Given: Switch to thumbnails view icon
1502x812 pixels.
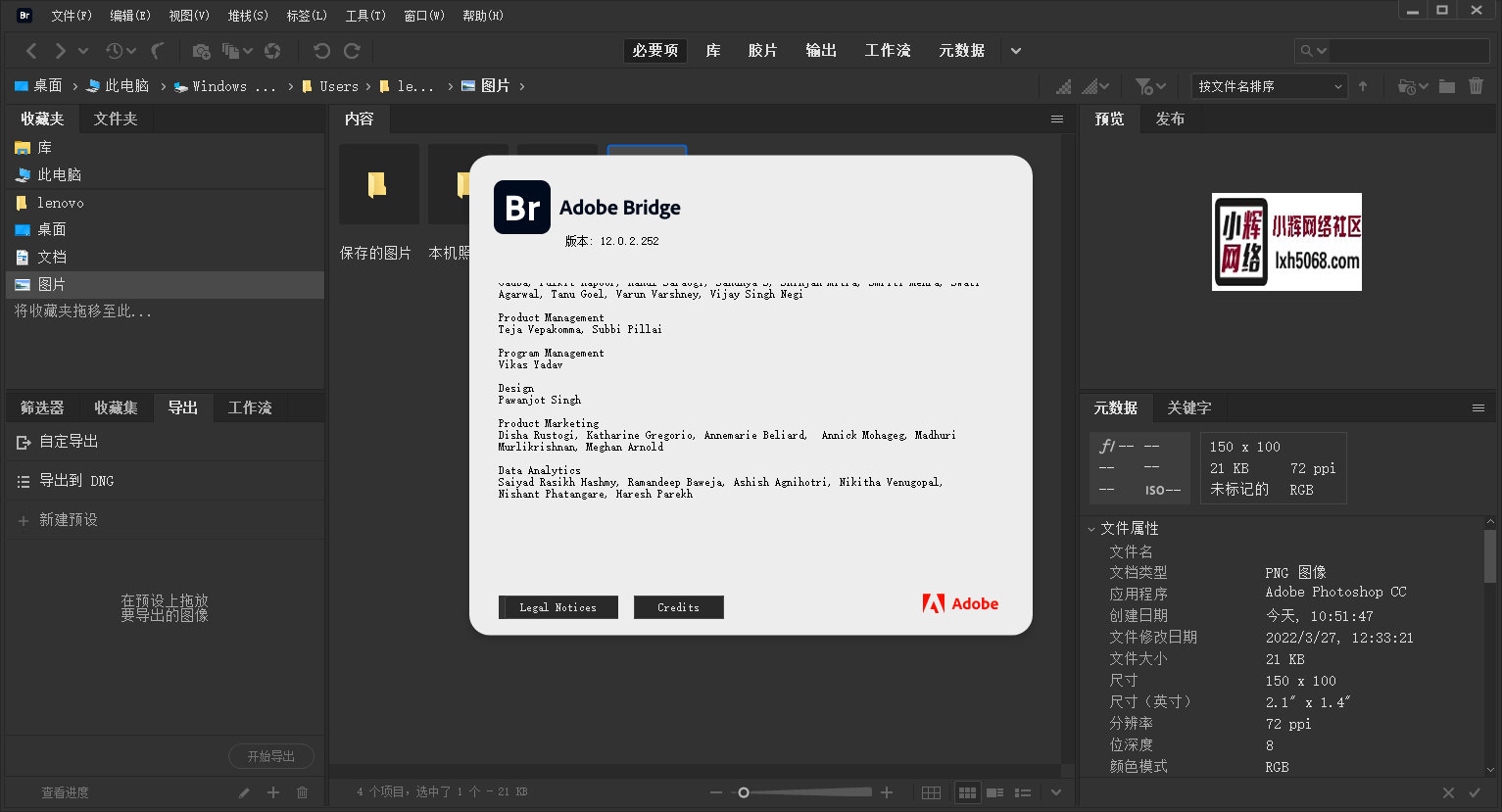Looking at the screenshot, I should tap(967, 792).
